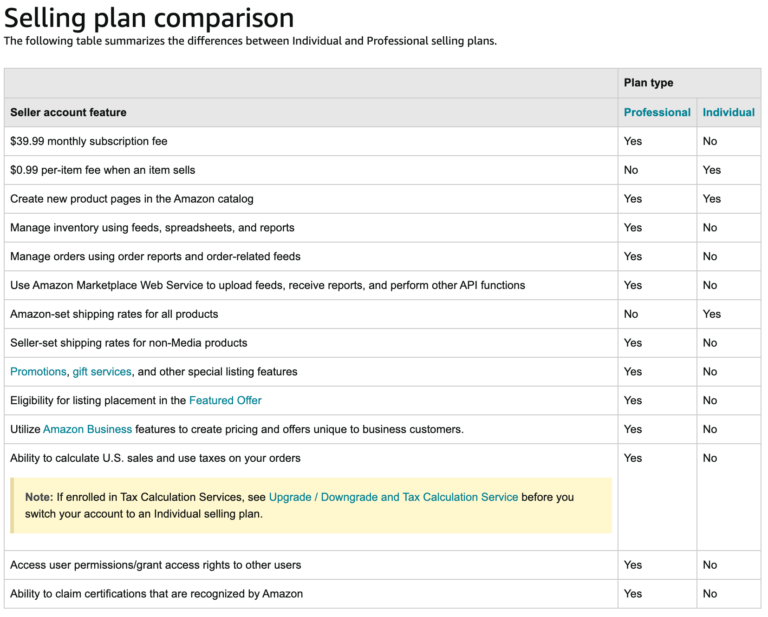Click the Manage inventory using feeds row text
Image resolution: width=768 pixels, height=617 pixels.
pyautogui.click(x=152, y=228)
